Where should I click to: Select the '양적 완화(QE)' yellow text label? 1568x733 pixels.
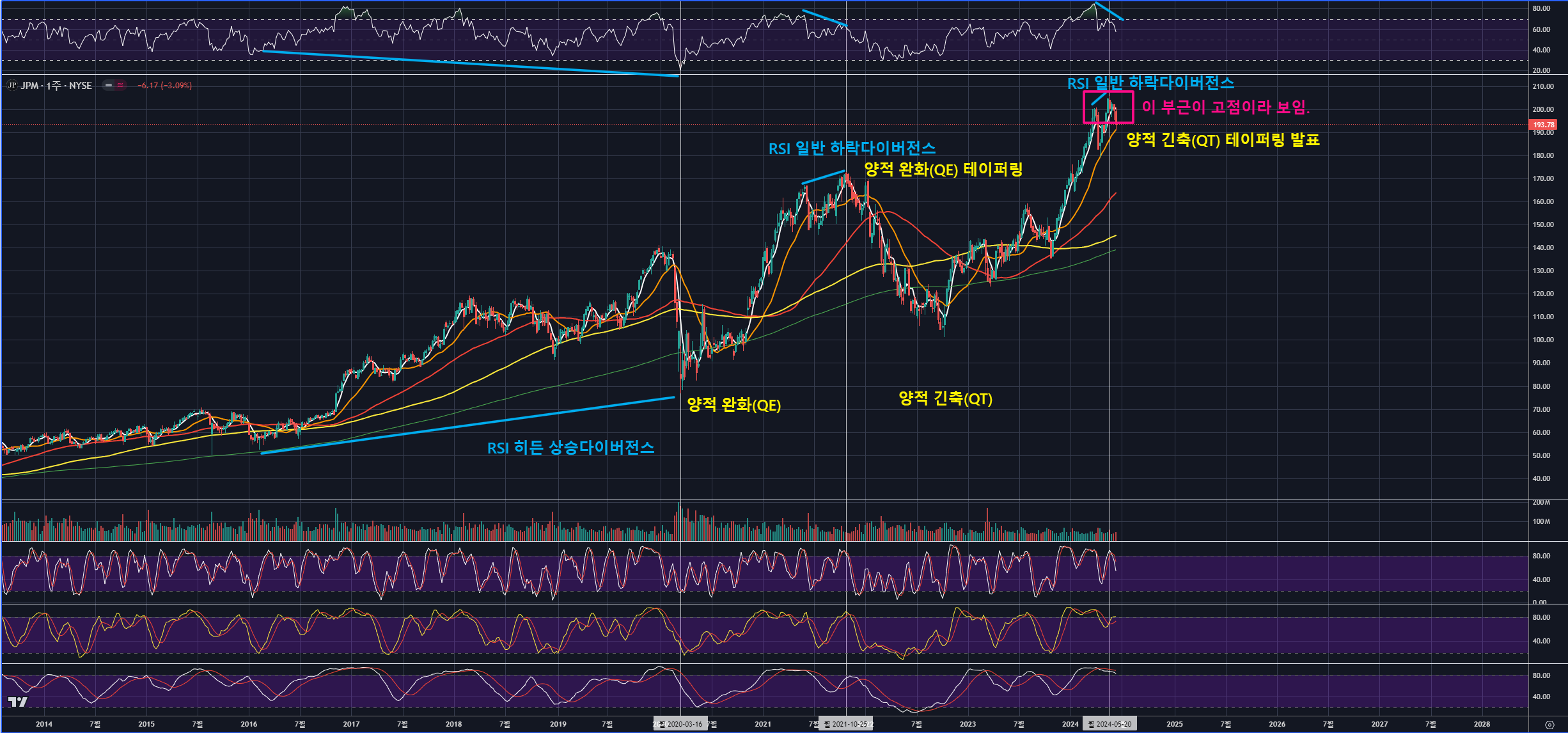tap(733, 405)
